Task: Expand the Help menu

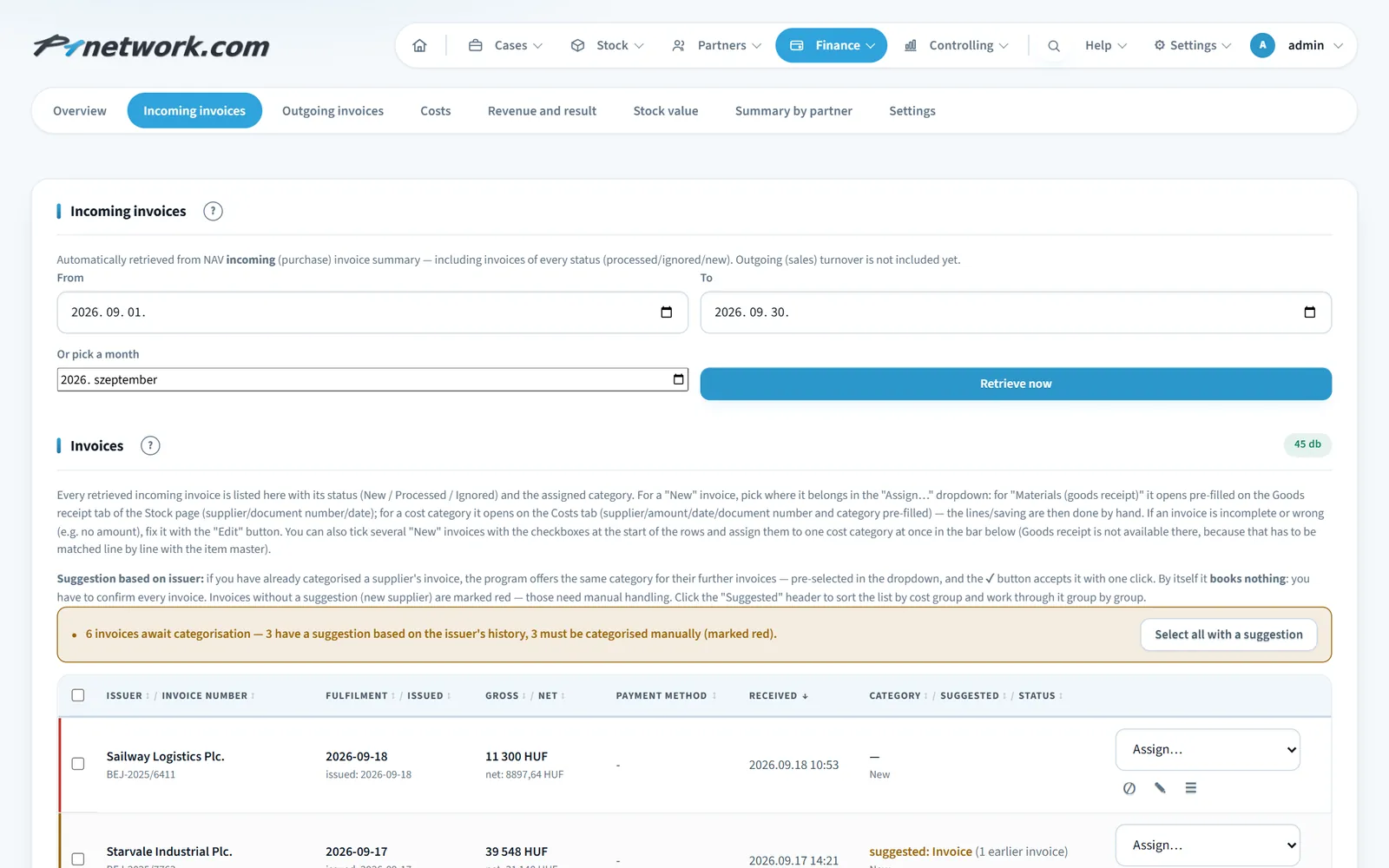Action: tap(1106, 45)
